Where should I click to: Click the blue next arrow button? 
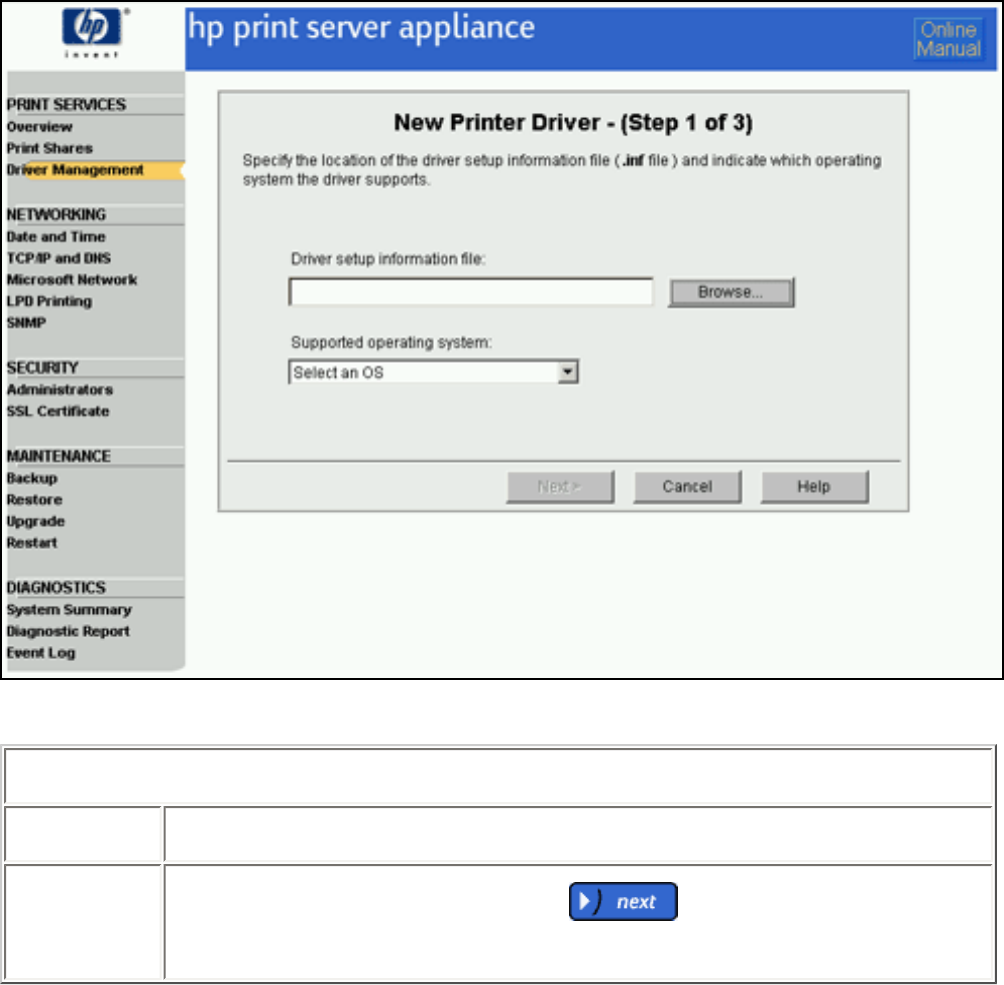point(623,902)
